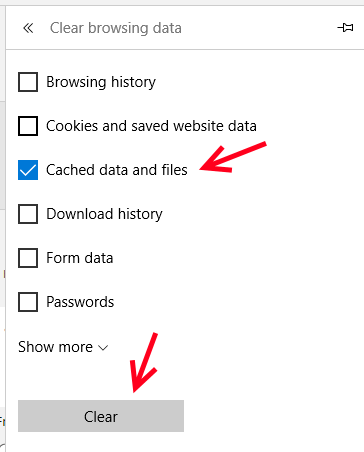Pin the pane with the pushpin icon
364x452 pixels.
click(x=345, y=27)
